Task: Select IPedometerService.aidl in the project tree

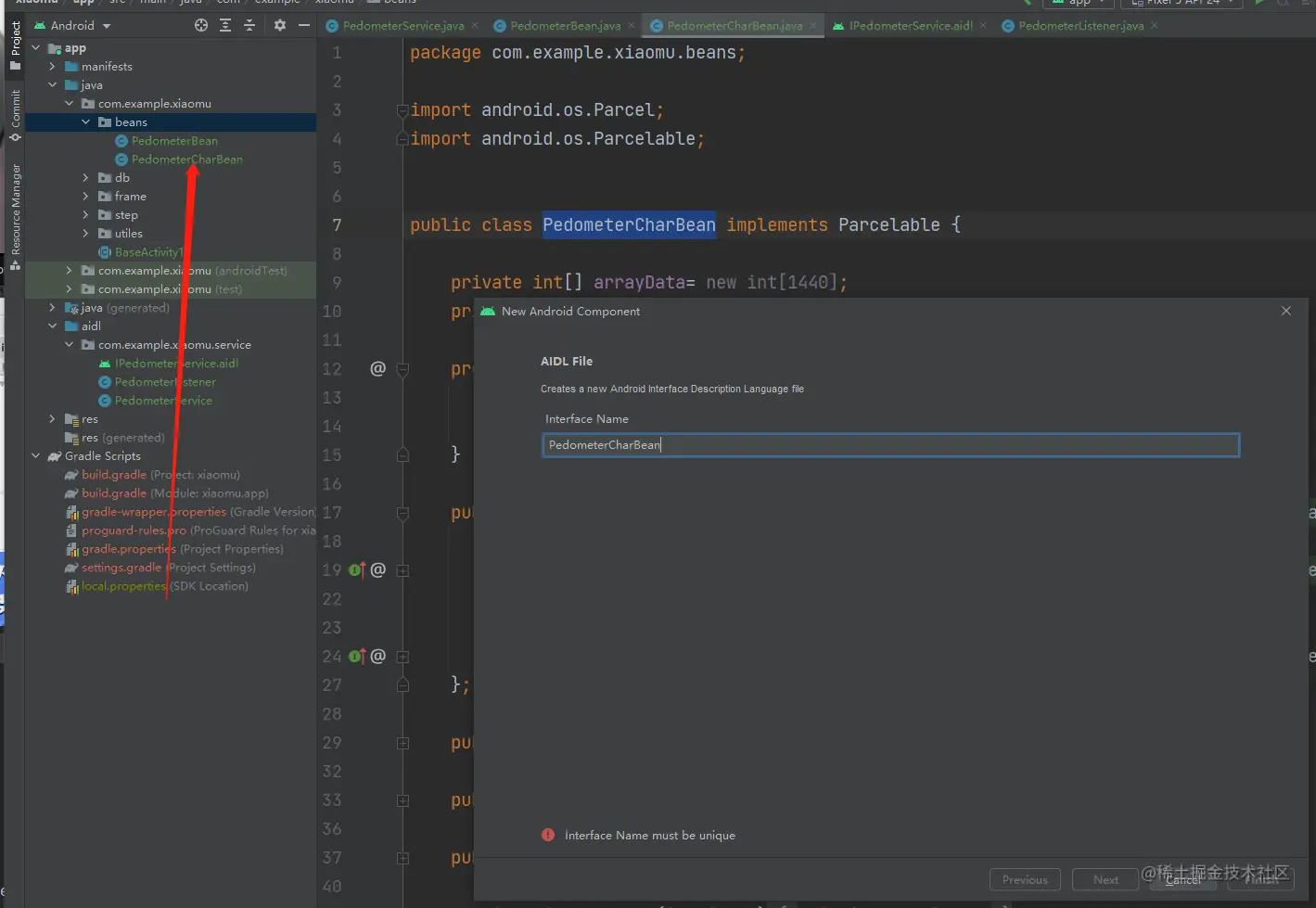Action: (x=176, y=364)
